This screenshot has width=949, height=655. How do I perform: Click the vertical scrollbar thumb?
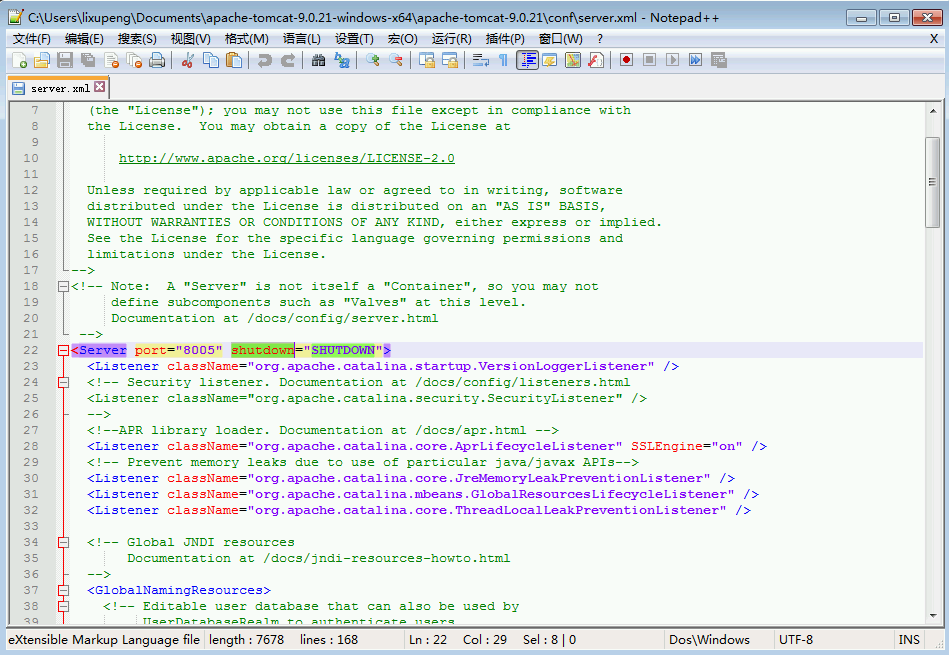pyautogui.click(x=932, y=182)
